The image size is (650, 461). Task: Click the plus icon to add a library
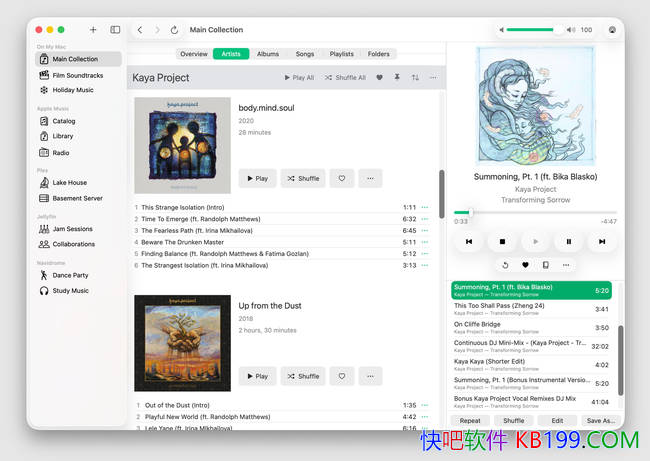93,30
